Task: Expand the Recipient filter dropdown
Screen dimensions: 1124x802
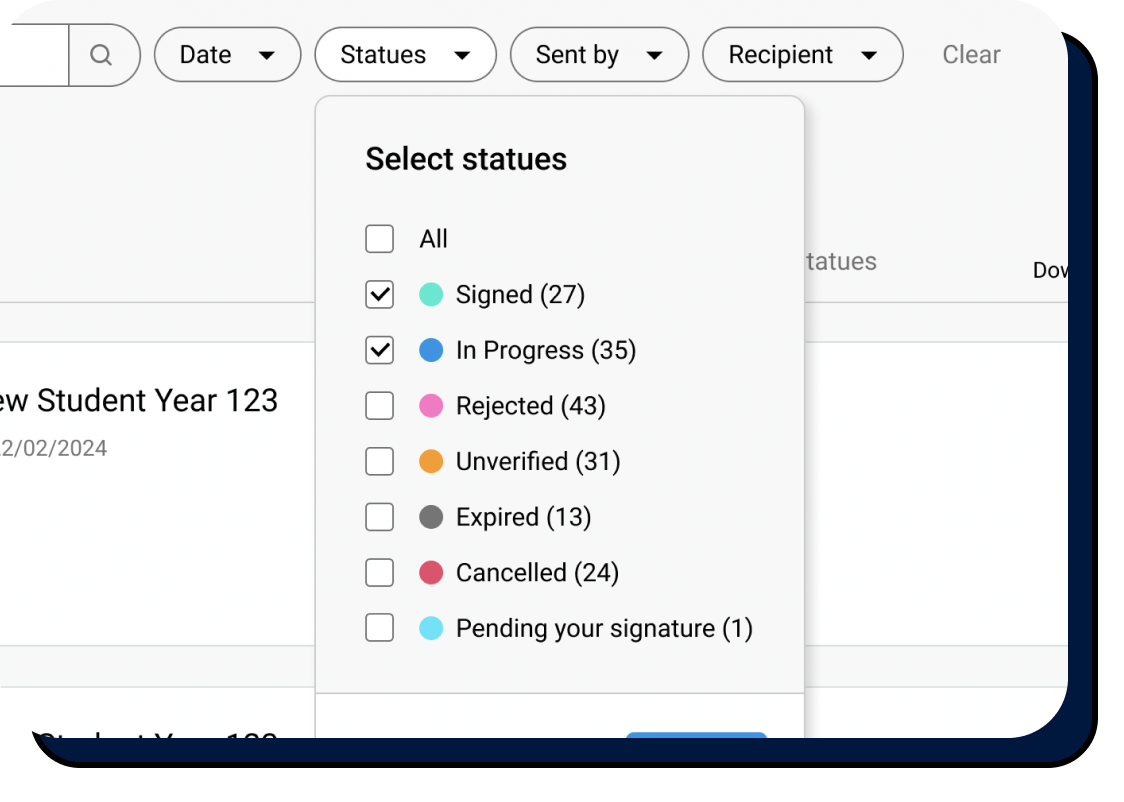Action: [802, 55]
